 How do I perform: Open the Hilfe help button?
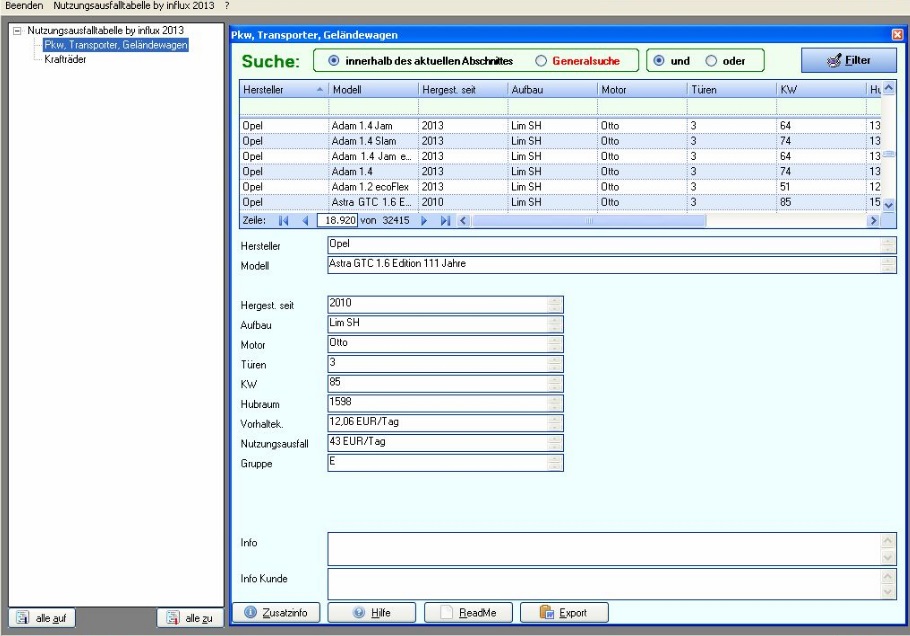tap(372, 613)
